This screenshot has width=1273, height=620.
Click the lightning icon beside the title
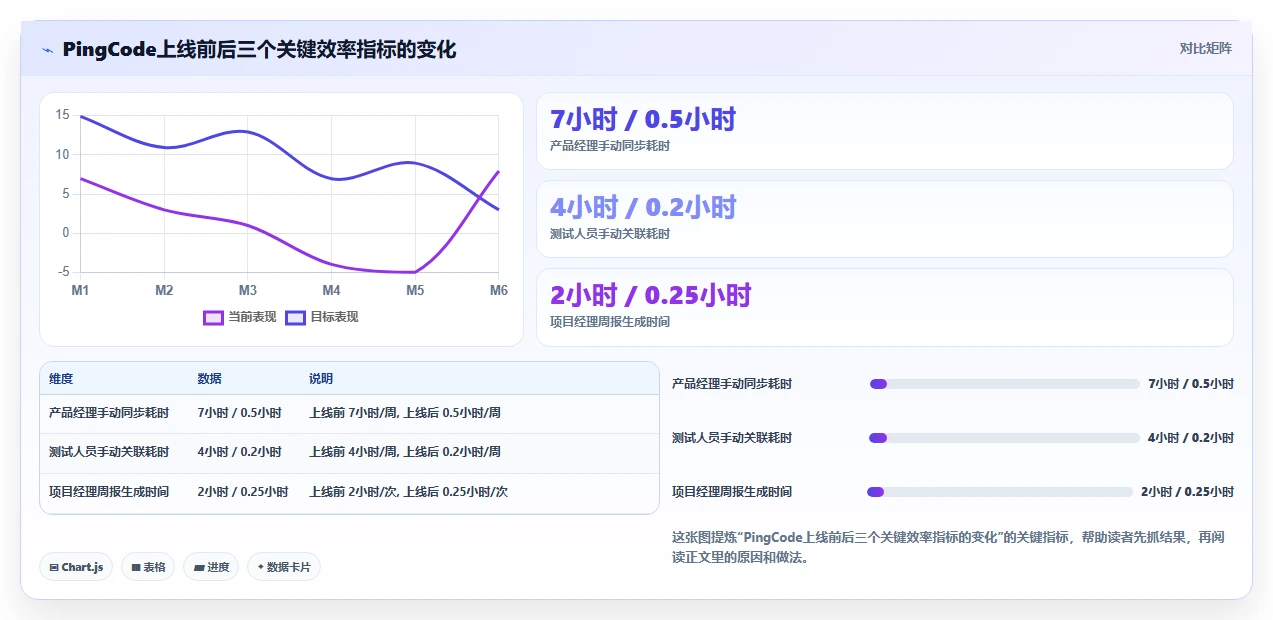point(48,50)
